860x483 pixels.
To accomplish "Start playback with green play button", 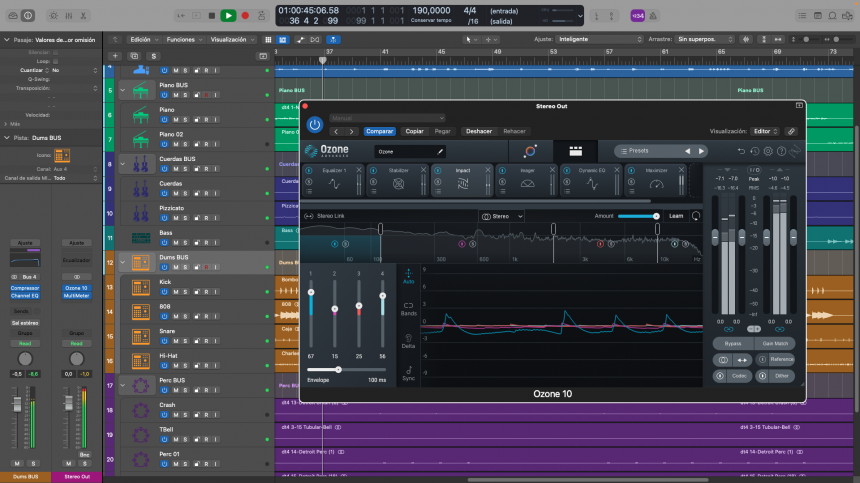I will [228, 16].
